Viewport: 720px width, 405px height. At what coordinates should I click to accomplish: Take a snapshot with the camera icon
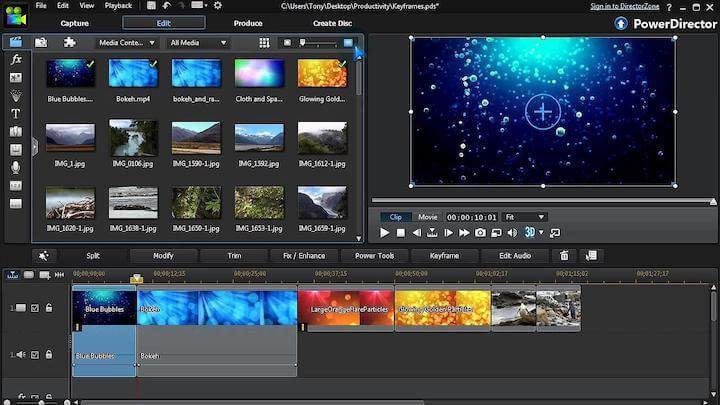point(480,233)
